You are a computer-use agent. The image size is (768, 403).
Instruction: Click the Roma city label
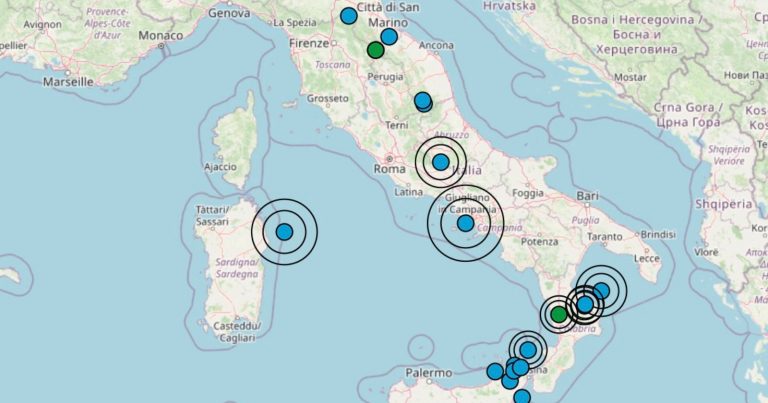pyautogui.click(x=388, y=169)
